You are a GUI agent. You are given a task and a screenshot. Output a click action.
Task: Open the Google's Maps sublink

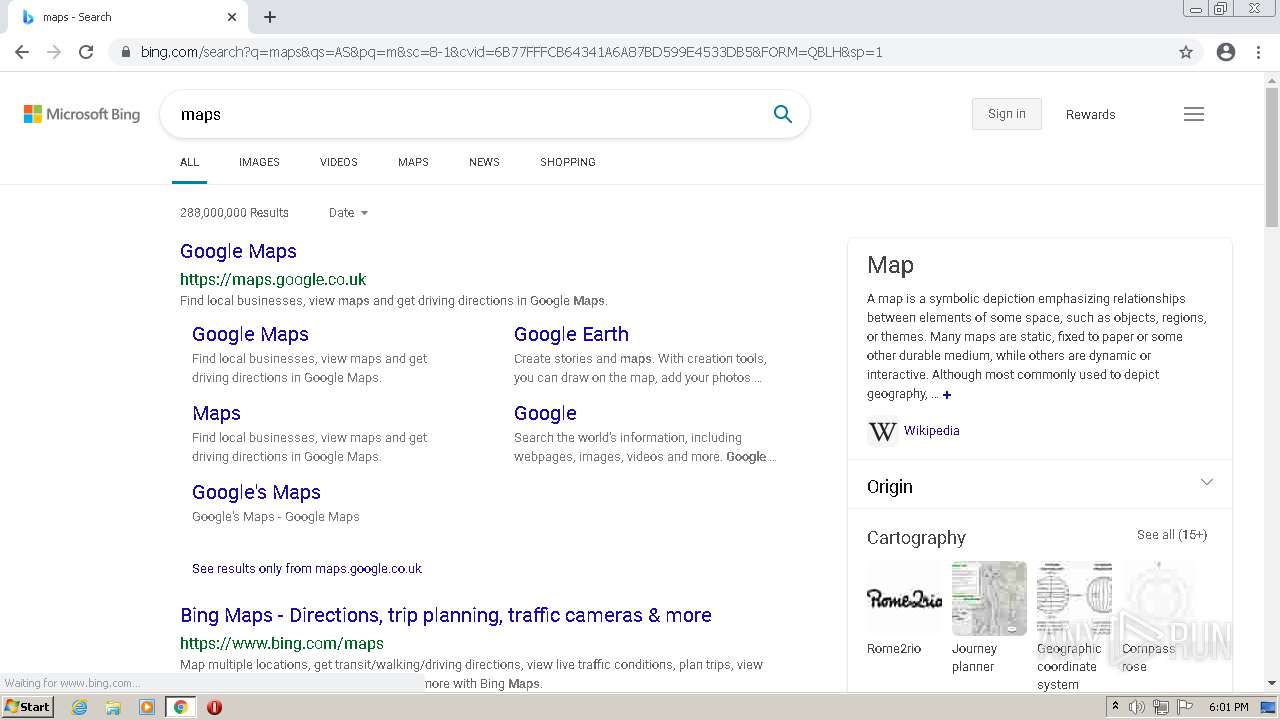coord(256,493)
